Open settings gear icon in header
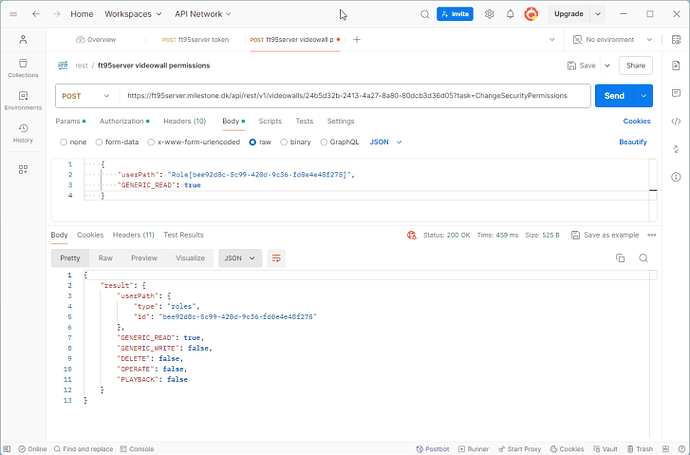Viewport: 690px width, 455px height. [x=489, y=14]
